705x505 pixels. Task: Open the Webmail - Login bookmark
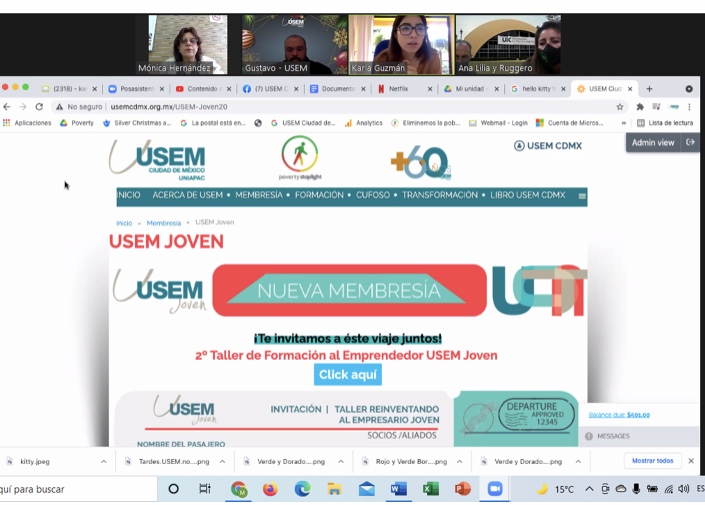(x=498, y=123)
